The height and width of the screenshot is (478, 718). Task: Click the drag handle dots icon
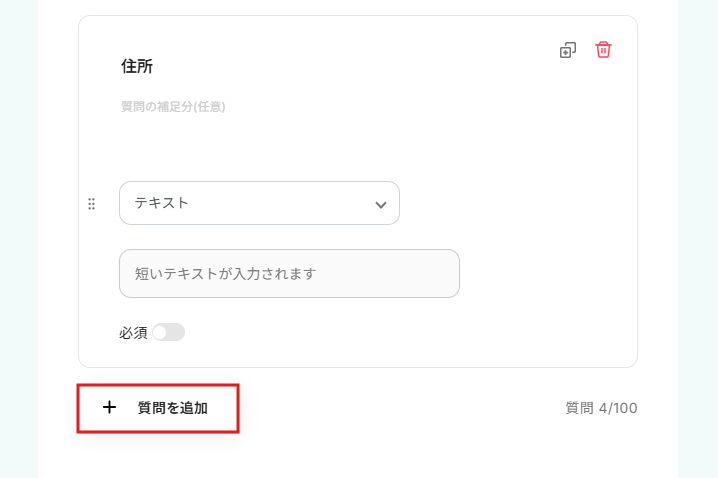click(91, 204)
